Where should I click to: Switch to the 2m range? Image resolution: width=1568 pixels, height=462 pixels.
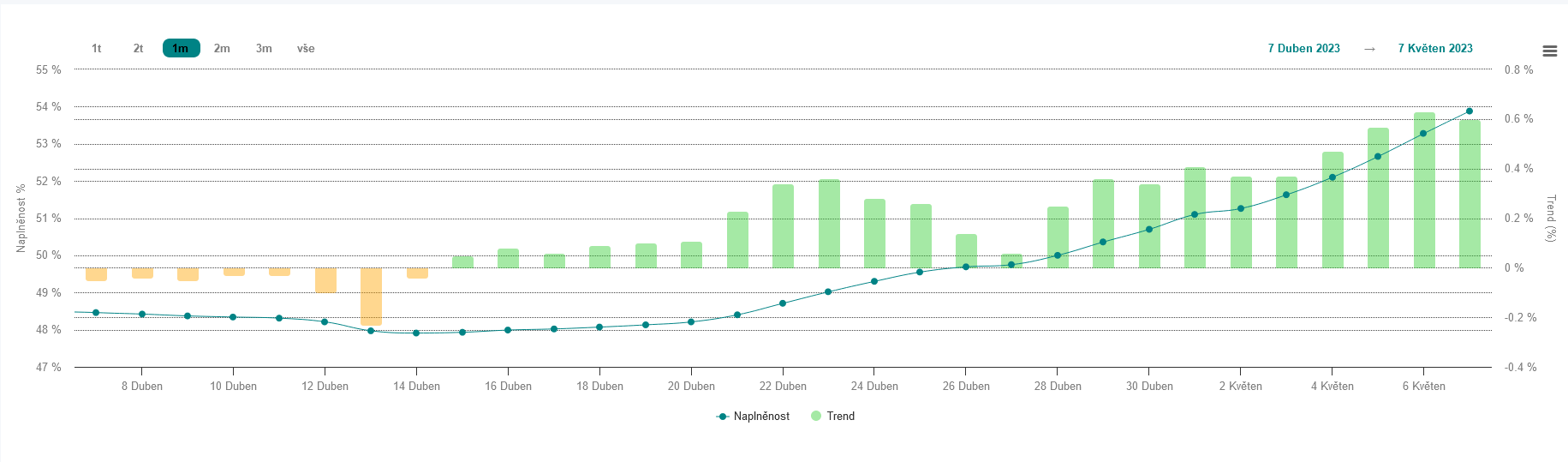(222, 49)
